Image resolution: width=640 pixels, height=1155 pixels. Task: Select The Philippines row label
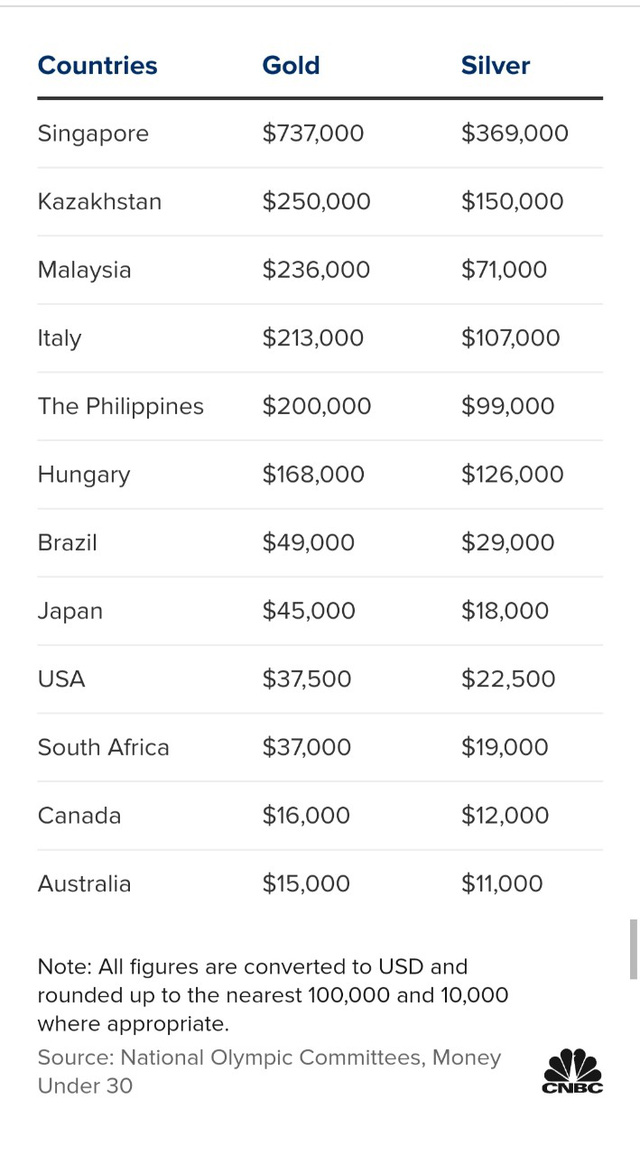[x=120, y=406]
